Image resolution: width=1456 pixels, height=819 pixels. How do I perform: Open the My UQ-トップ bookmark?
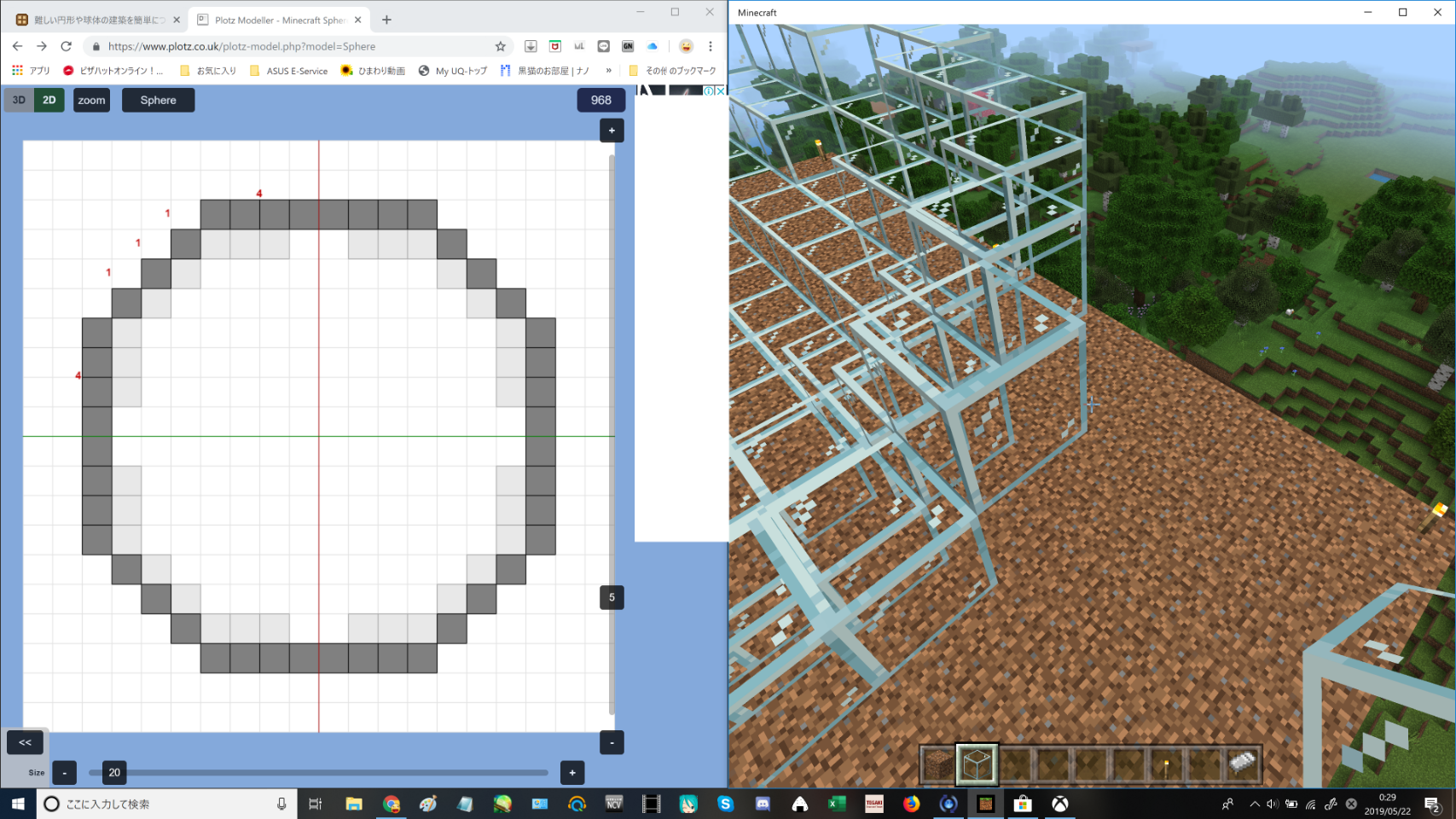[453, 71]
